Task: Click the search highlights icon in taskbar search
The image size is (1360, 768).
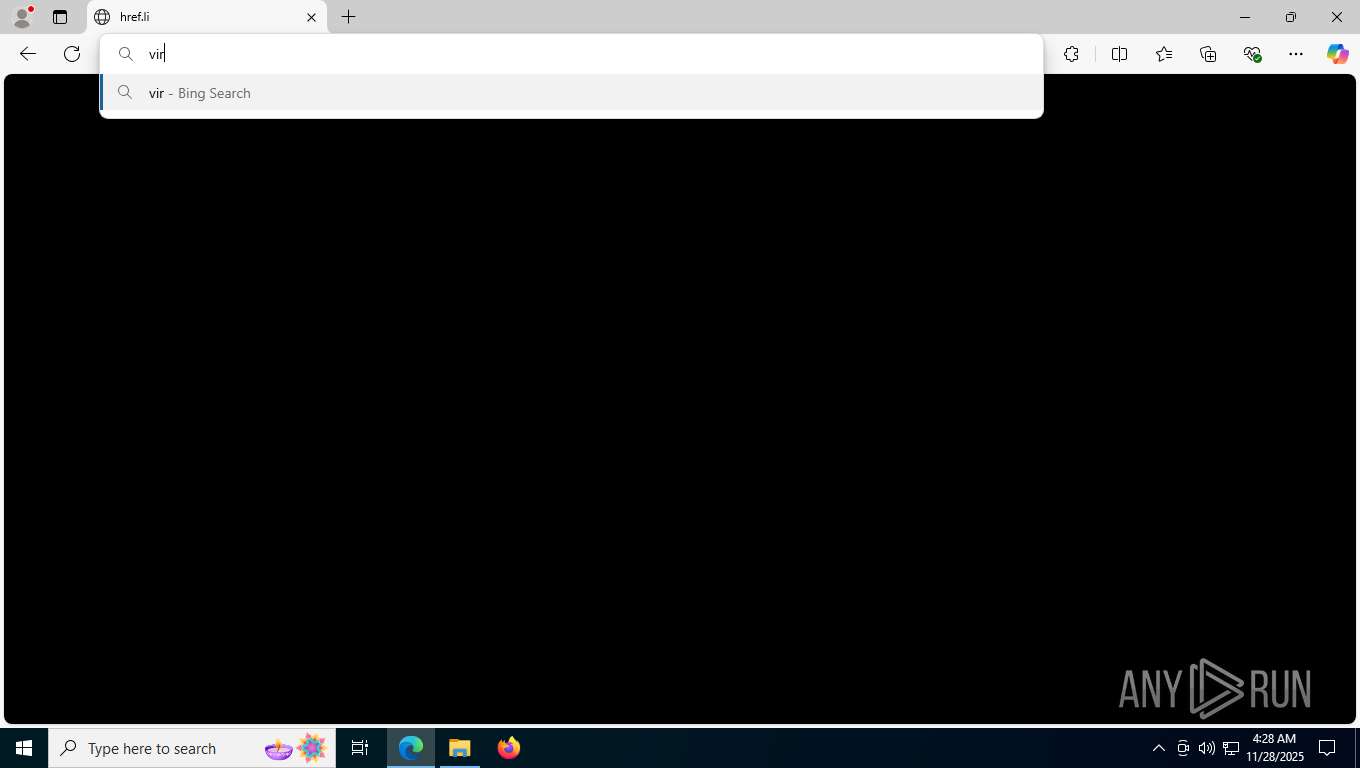Action: 296,748
